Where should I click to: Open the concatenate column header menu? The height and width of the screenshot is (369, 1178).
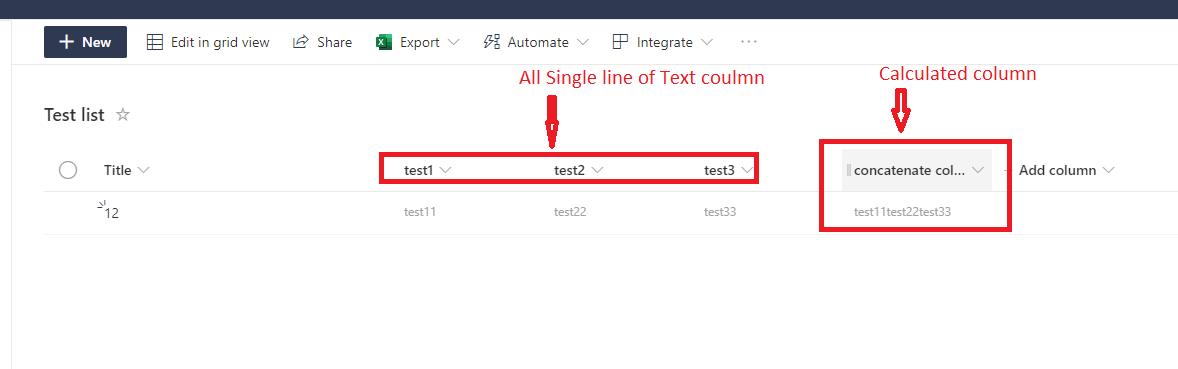tap(917, 171)
